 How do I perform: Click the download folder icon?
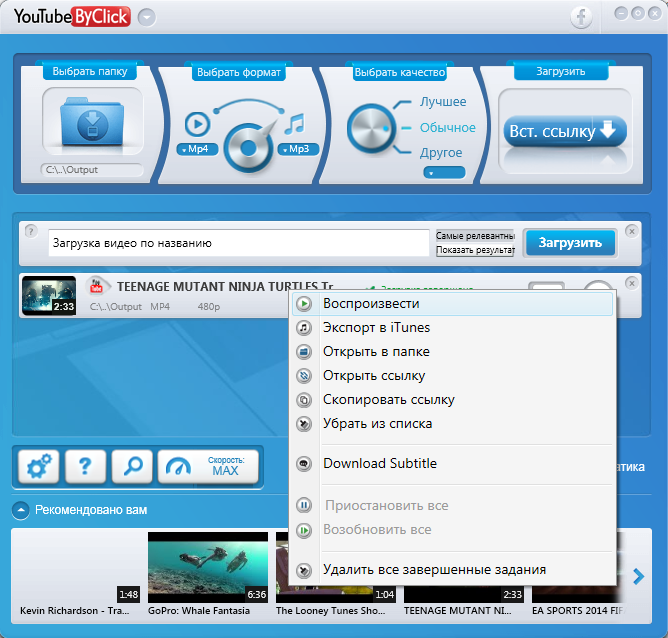point(92,122)
